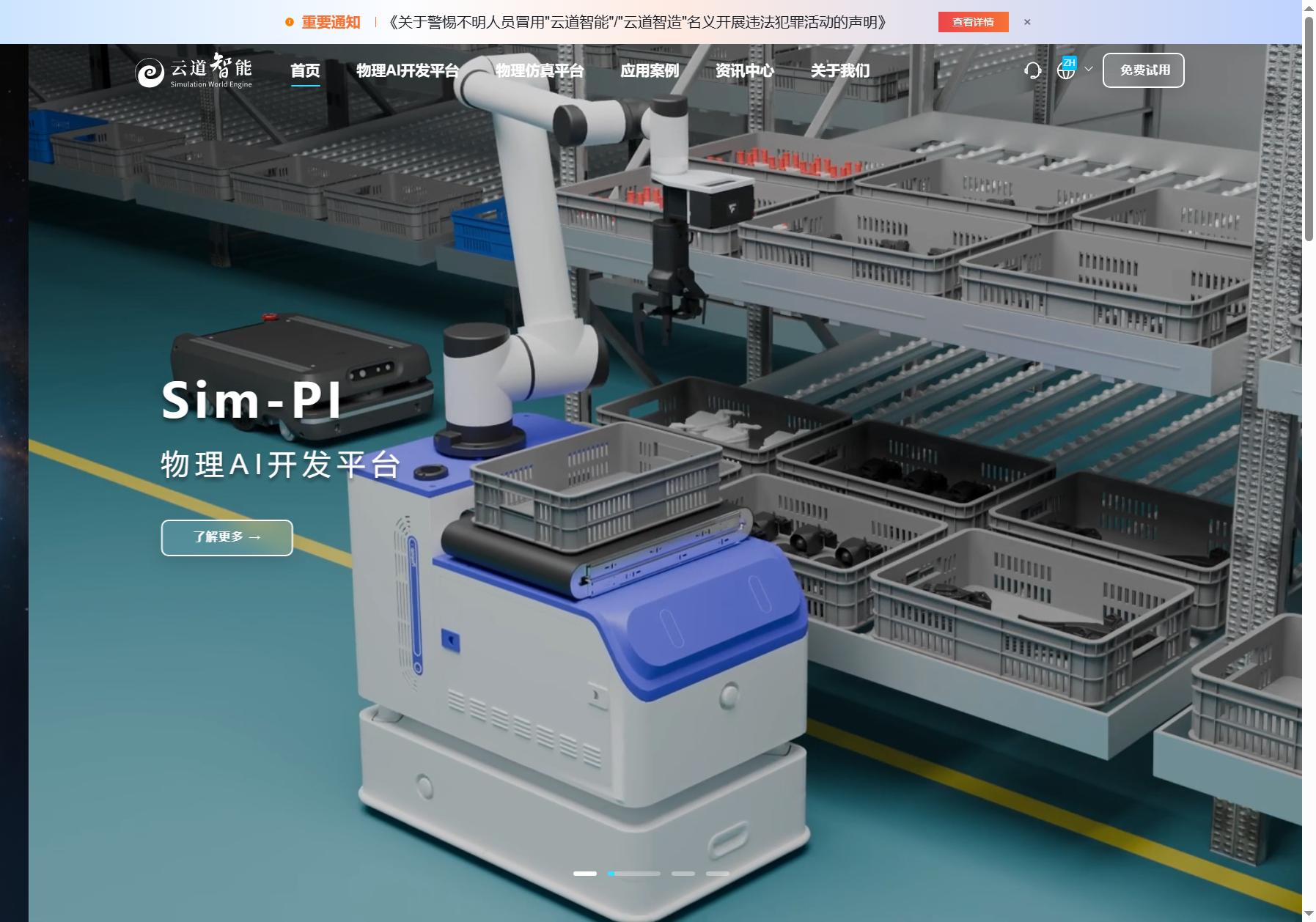Viewport: 1316px width, 922px height.
Task: Open the 首页 menu item
Action: 305,70
